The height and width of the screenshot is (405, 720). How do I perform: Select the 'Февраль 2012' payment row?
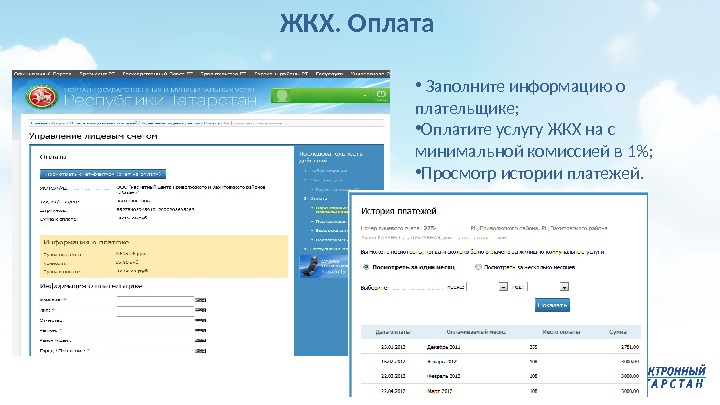500,376
